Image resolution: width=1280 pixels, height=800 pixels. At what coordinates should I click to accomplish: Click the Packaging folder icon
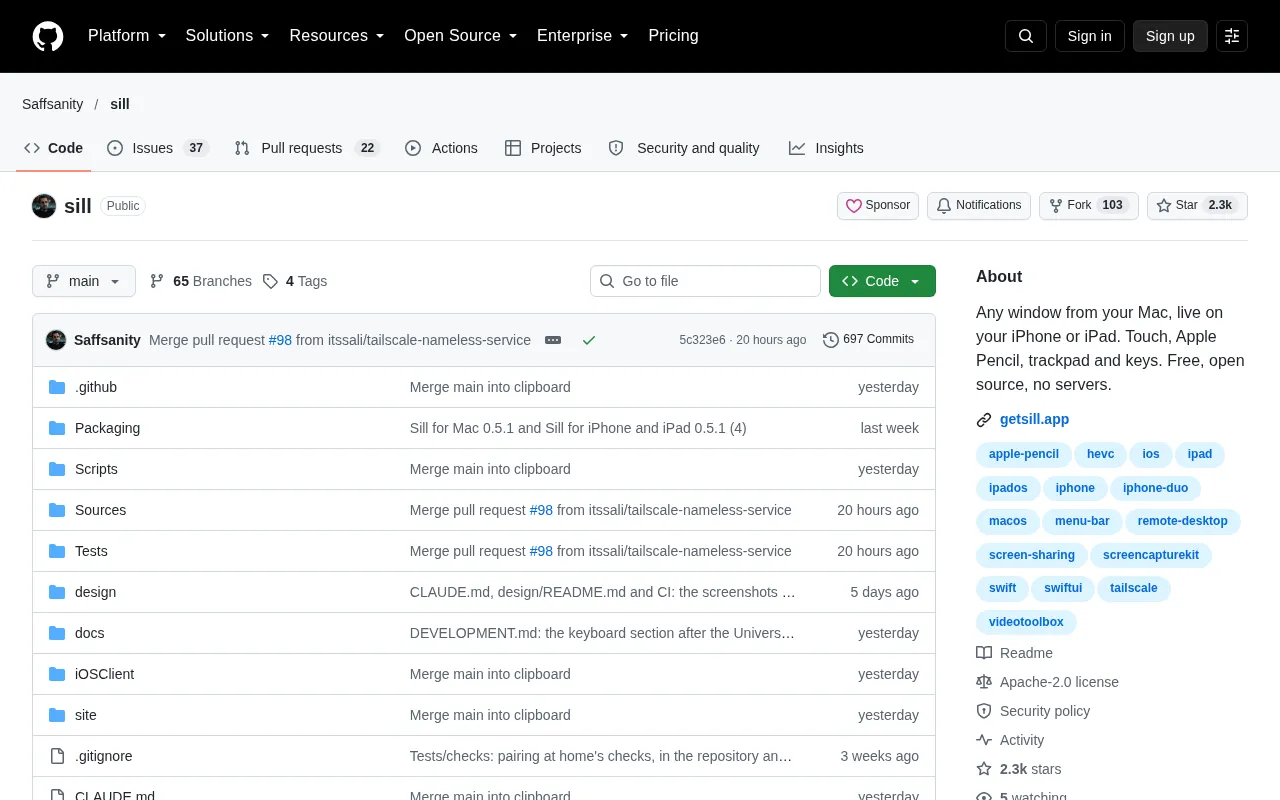click(x=57, y=428)
